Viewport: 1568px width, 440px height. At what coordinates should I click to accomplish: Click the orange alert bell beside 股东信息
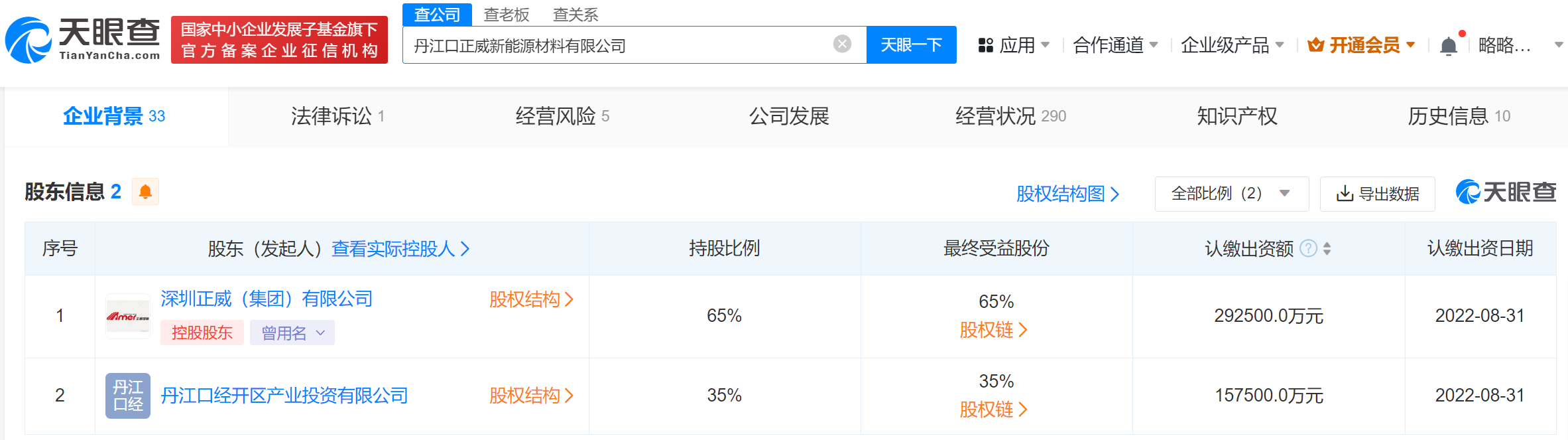click(145, 192)
